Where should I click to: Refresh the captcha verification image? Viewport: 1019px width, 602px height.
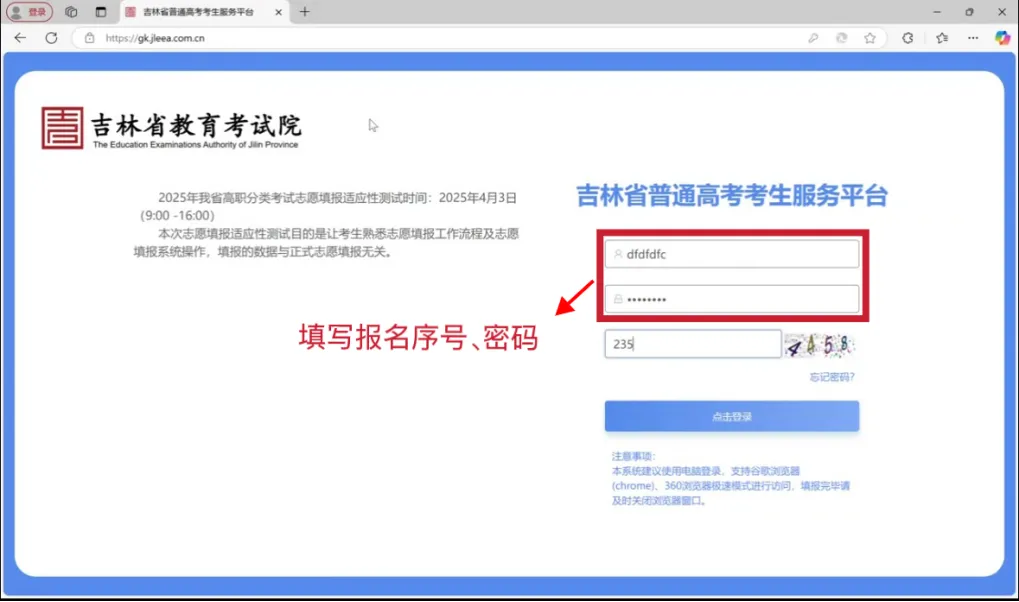[819, 345]
